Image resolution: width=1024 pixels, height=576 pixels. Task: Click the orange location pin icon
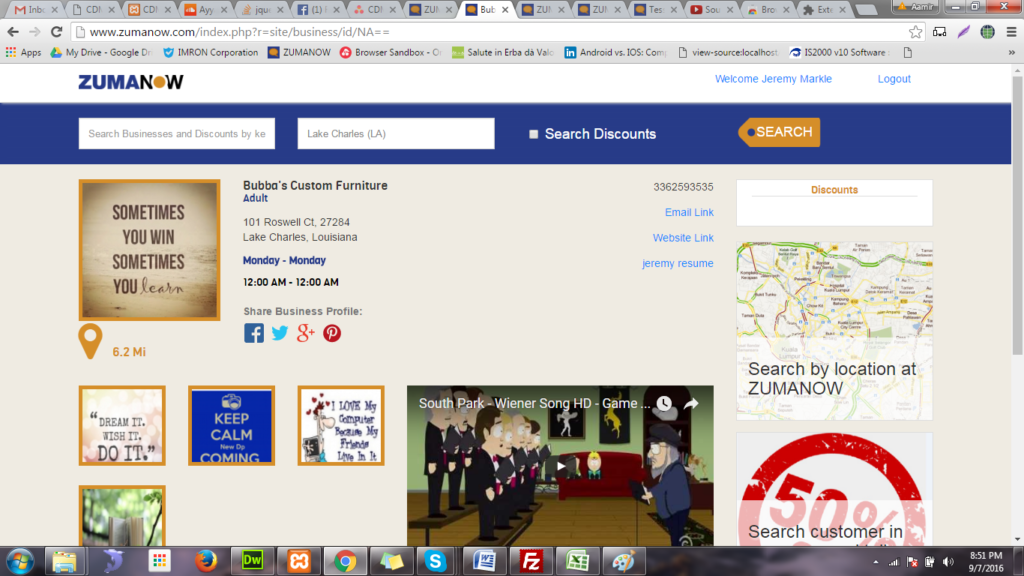[90, 342]
